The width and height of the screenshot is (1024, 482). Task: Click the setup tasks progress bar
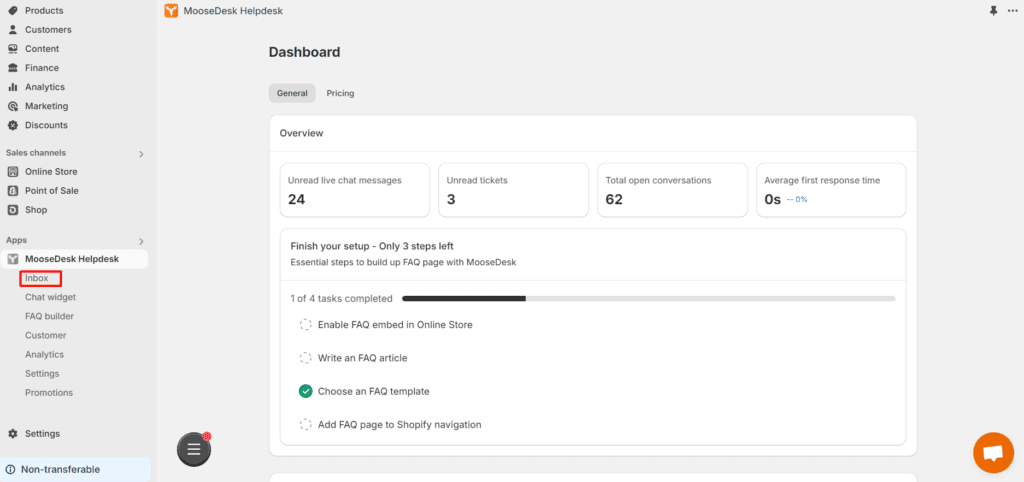point(648,298)
